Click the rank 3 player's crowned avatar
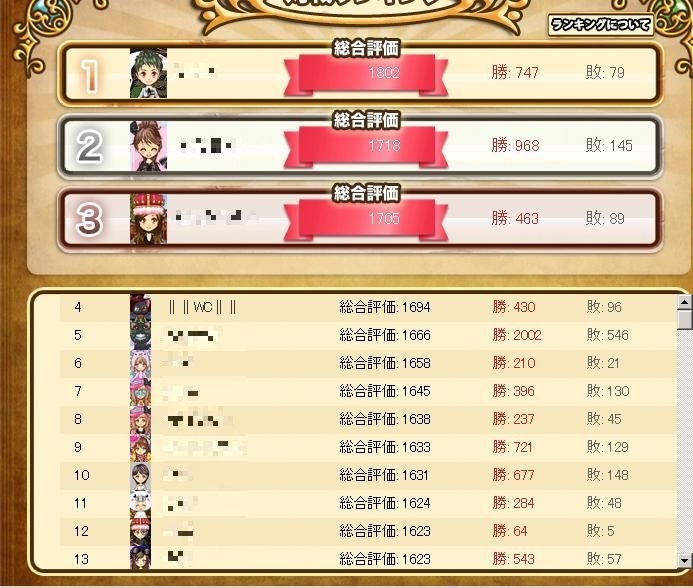The image size is (693, 588). [x=148, y=218]
